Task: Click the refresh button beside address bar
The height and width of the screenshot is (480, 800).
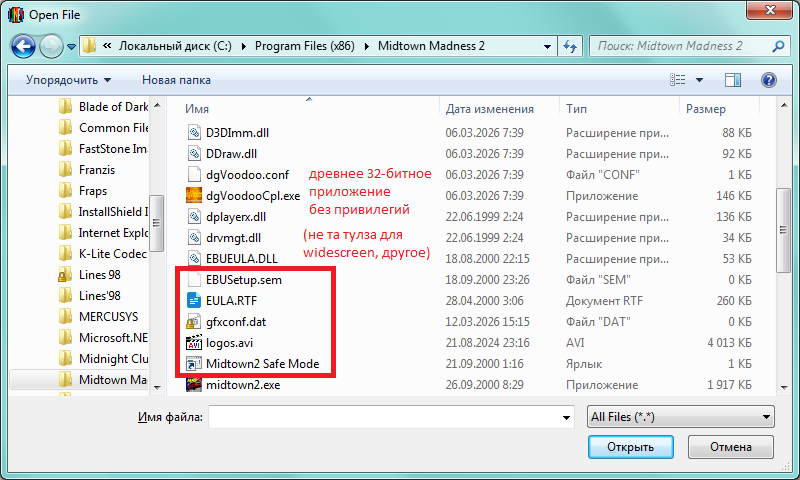Action: pos(570,46)
